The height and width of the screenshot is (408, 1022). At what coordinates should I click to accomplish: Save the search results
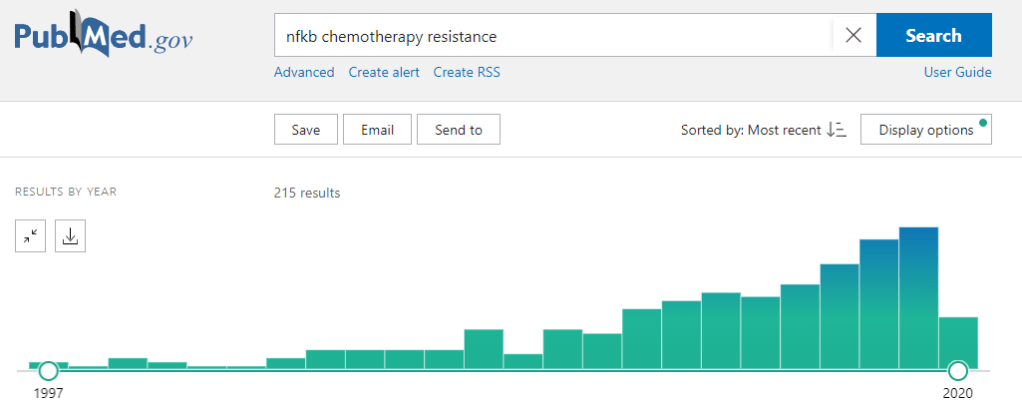(305, 130)
